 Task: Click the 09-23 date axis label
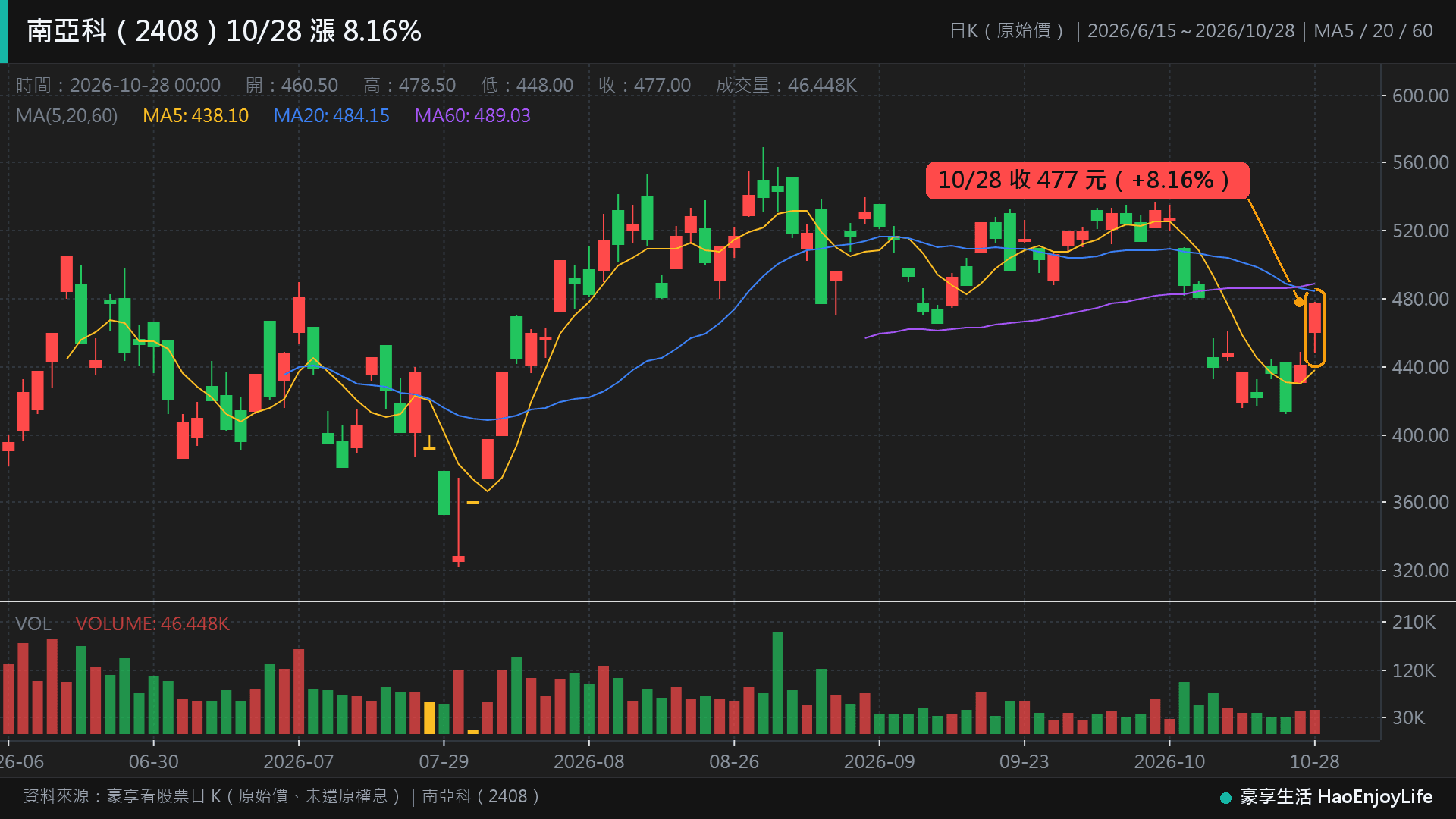point(1025,761)
